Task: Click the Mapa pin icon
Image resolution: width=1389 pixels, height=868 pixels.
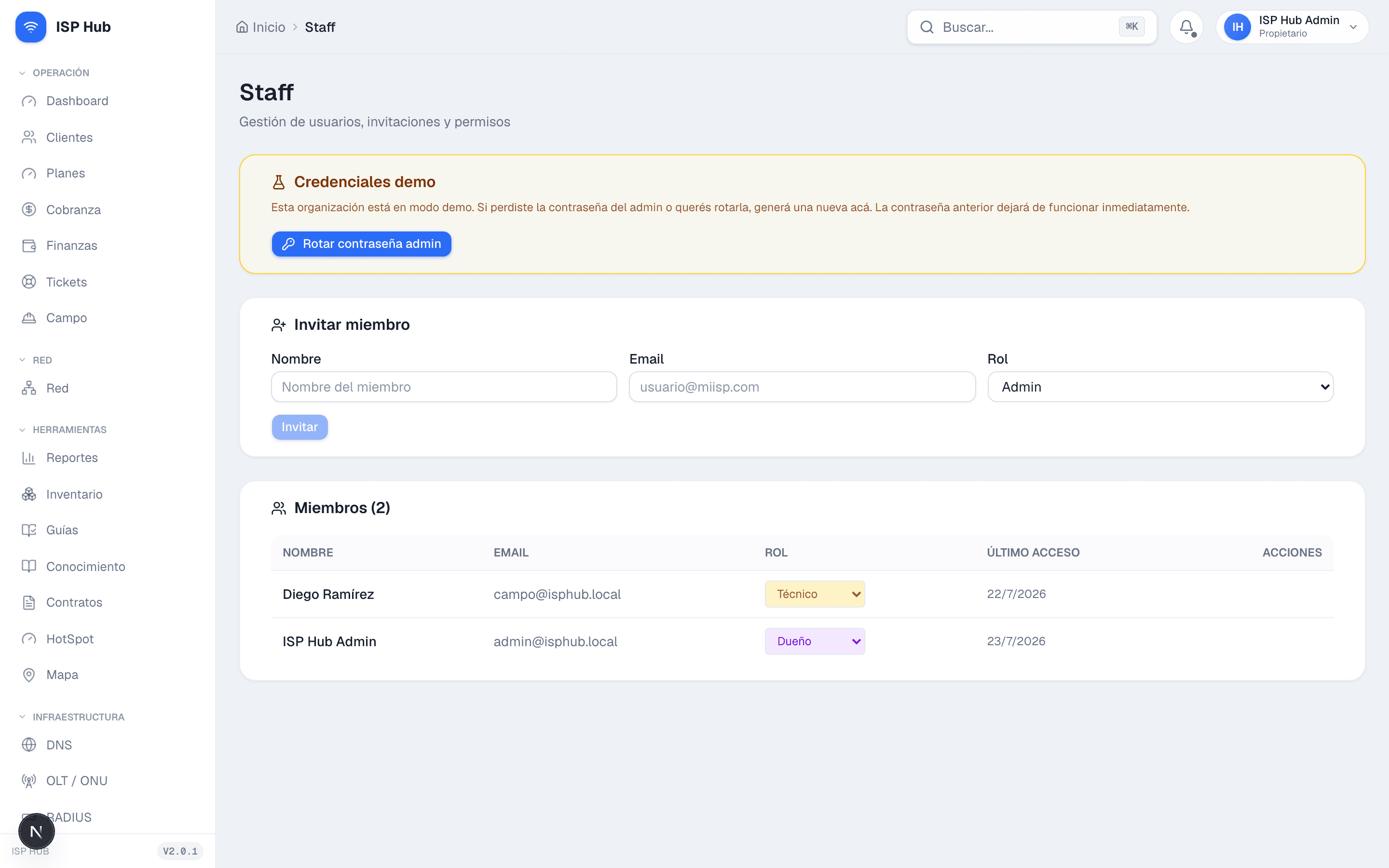Action: pos(29,675)
